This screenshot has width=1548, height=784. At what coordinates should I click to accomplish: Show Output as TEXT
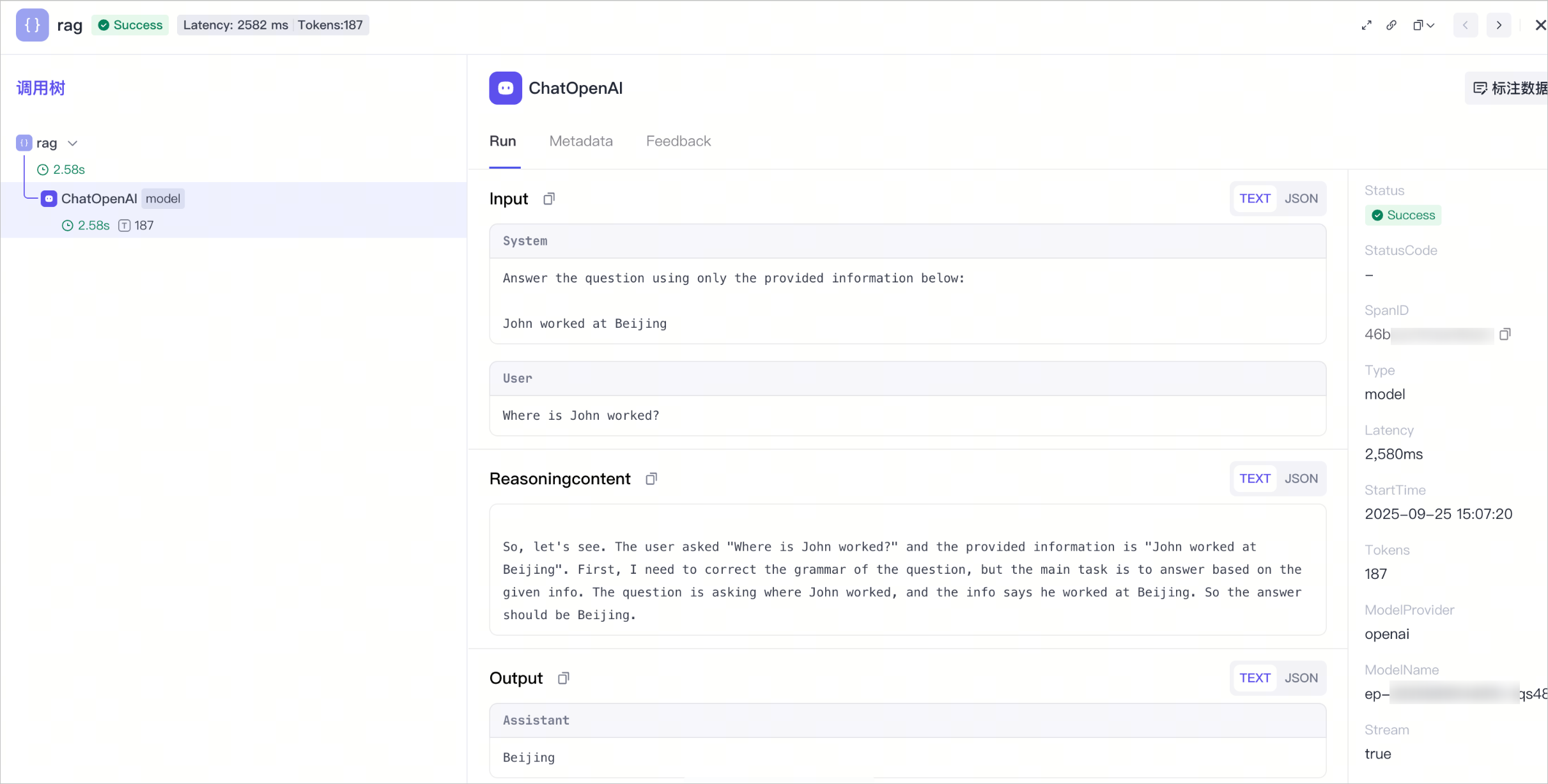tap(1255, 678)
